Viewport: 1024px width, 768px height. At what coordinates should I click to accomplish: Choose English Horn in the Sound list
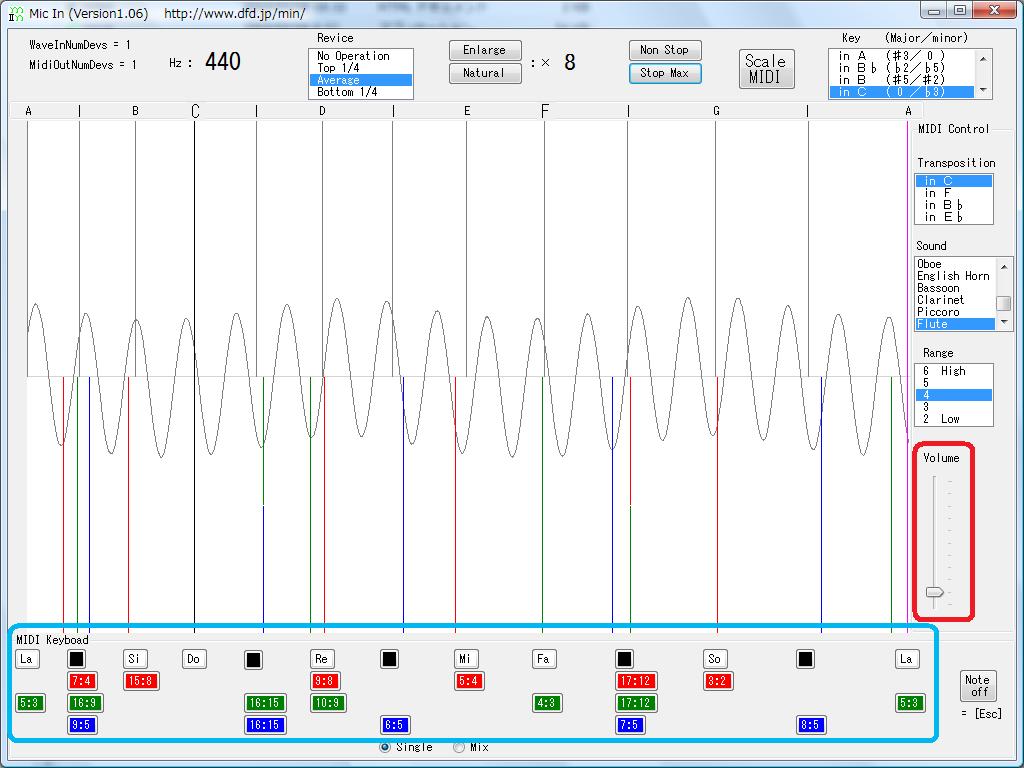(x=955, y=276)
